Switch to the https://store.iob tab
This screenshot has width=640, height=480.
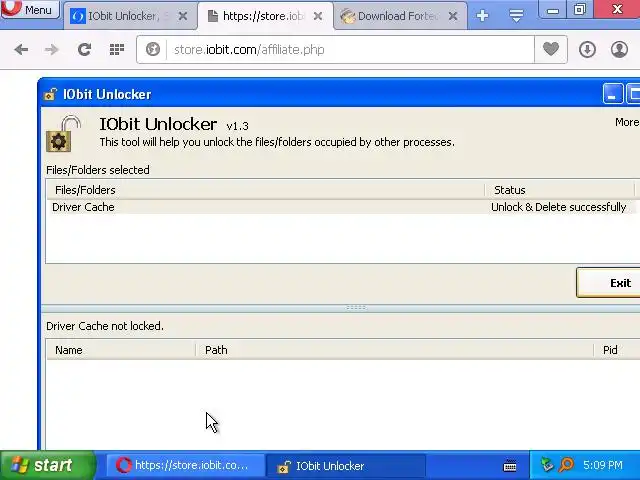pyautogui.click(x=261, y=16)
